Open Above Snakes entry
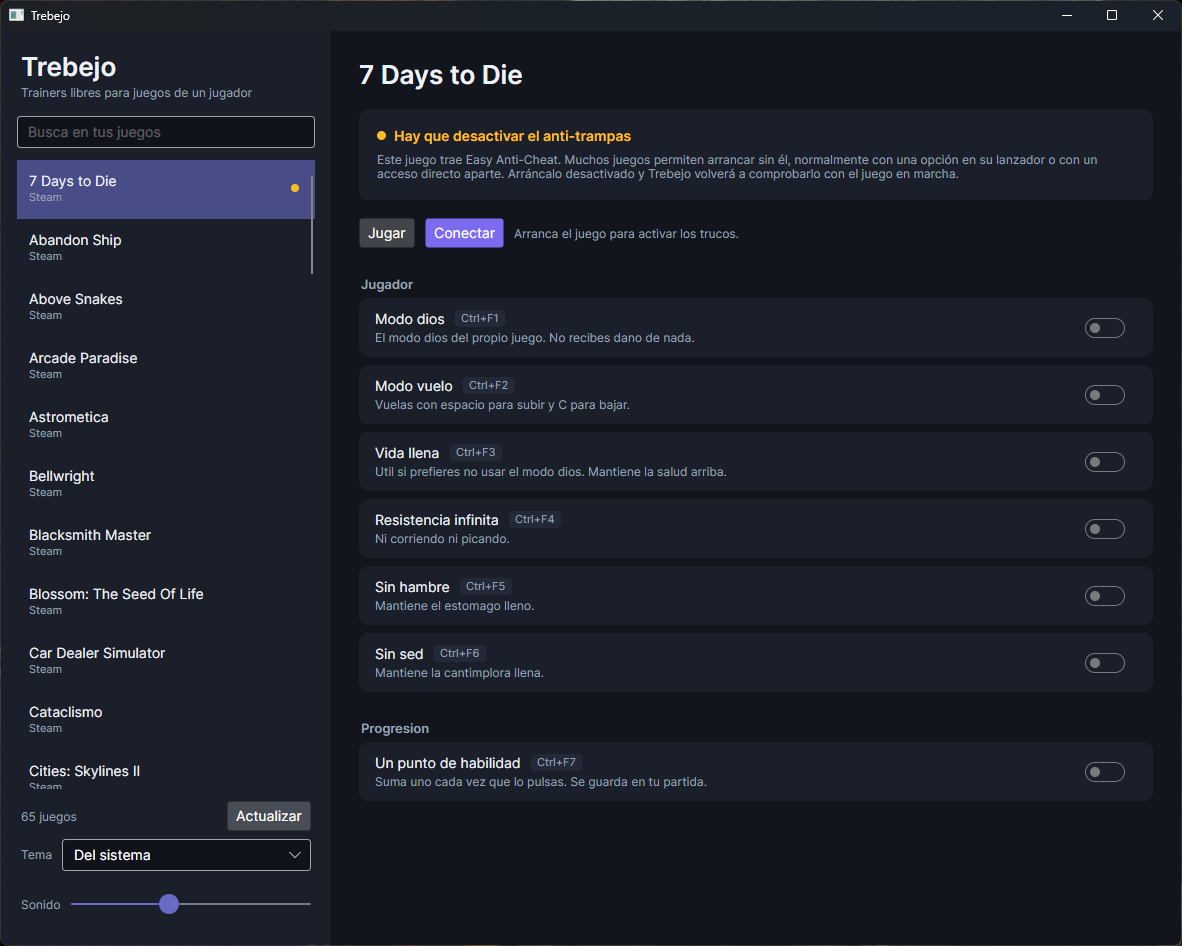 [164, 307]
